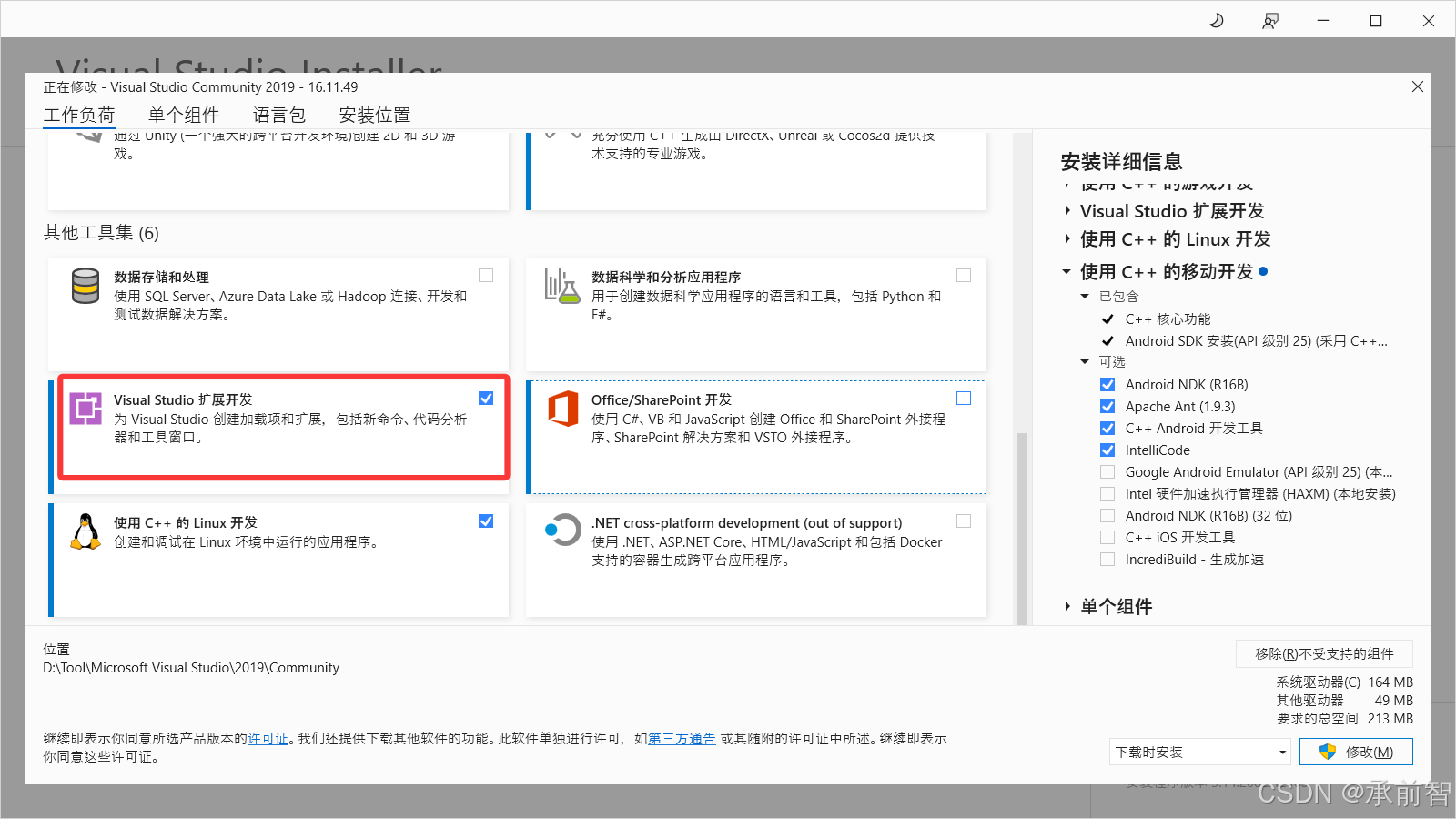Expand the 单个组件 section in details
The image size is (1456, 819).
point(1067,606)
